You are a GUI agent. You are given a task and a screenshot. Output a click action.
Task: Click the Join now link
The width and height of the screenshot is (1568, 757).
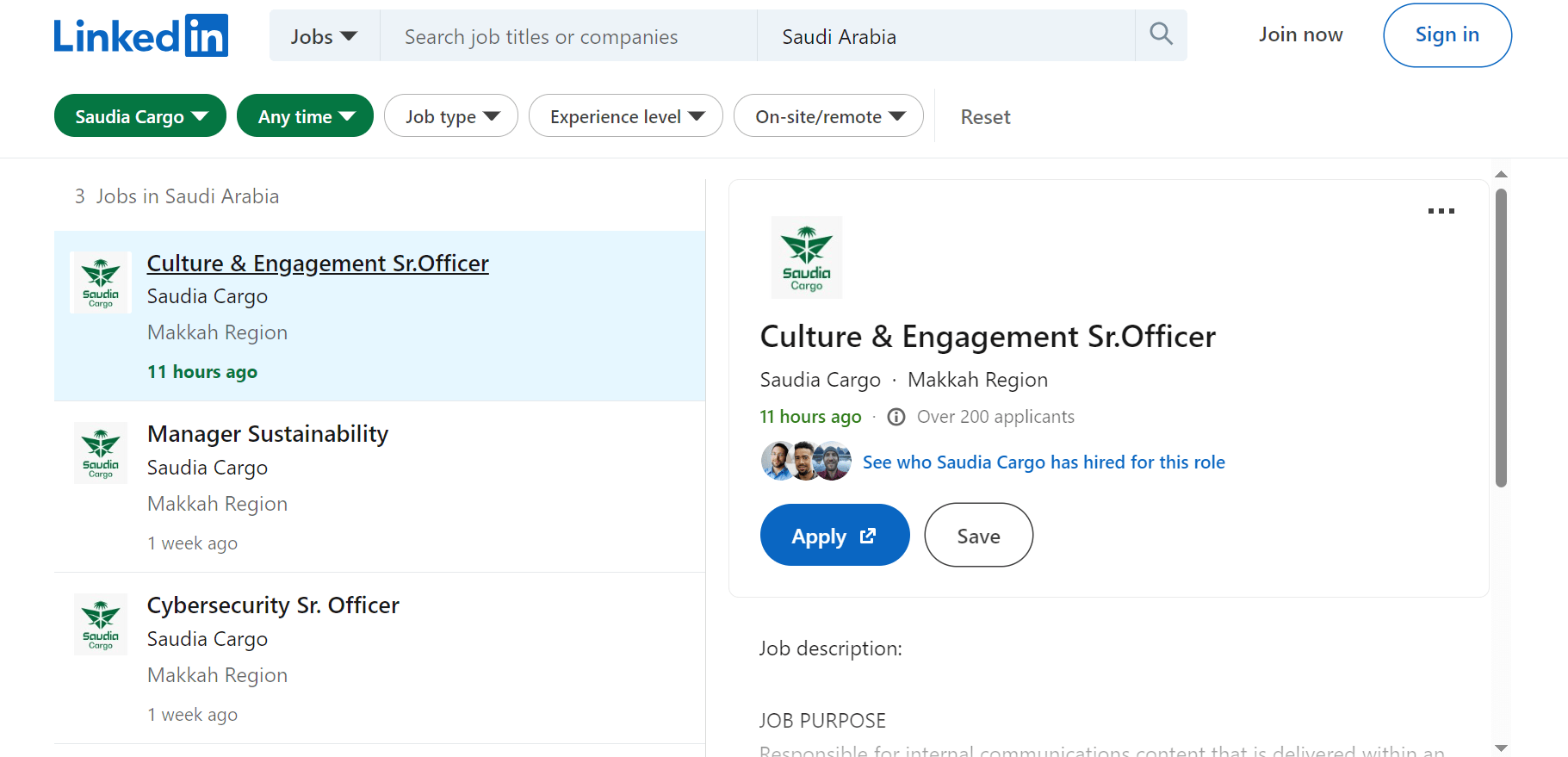pos(1300,34)
